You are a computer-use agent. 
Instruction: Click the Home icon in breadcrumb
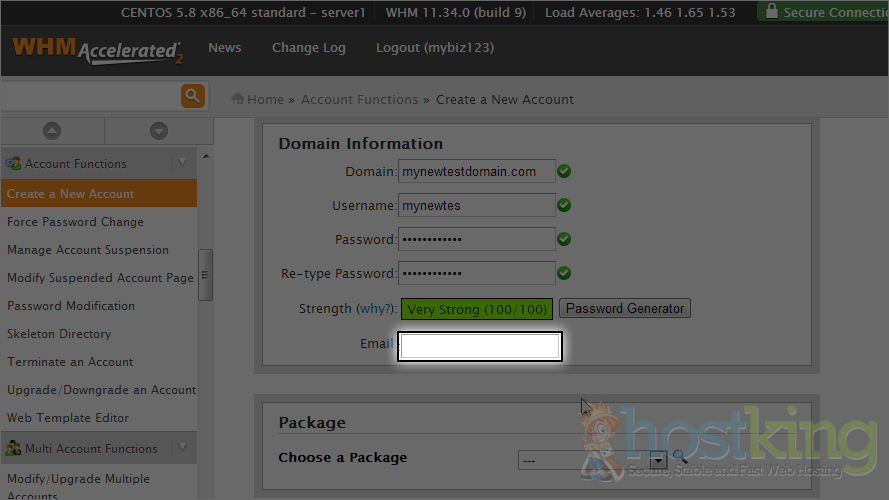[x=238, y=99]
